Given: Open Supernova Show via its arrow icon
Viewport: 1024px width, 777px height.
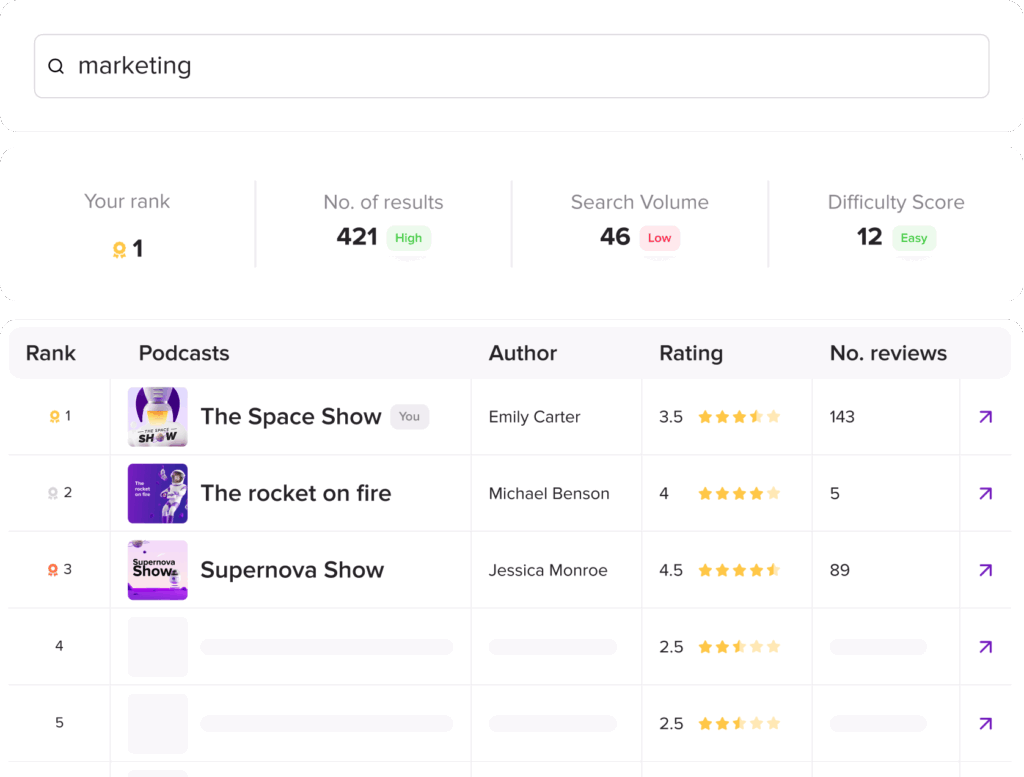Looking at the screenshot, I should click(x=985, y=570).
